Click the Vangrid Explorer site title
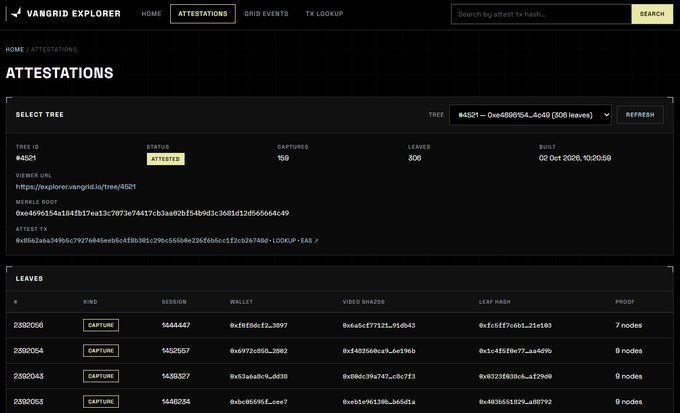The height and width of the screenshot is (413, 680). (x=74, y=13)
